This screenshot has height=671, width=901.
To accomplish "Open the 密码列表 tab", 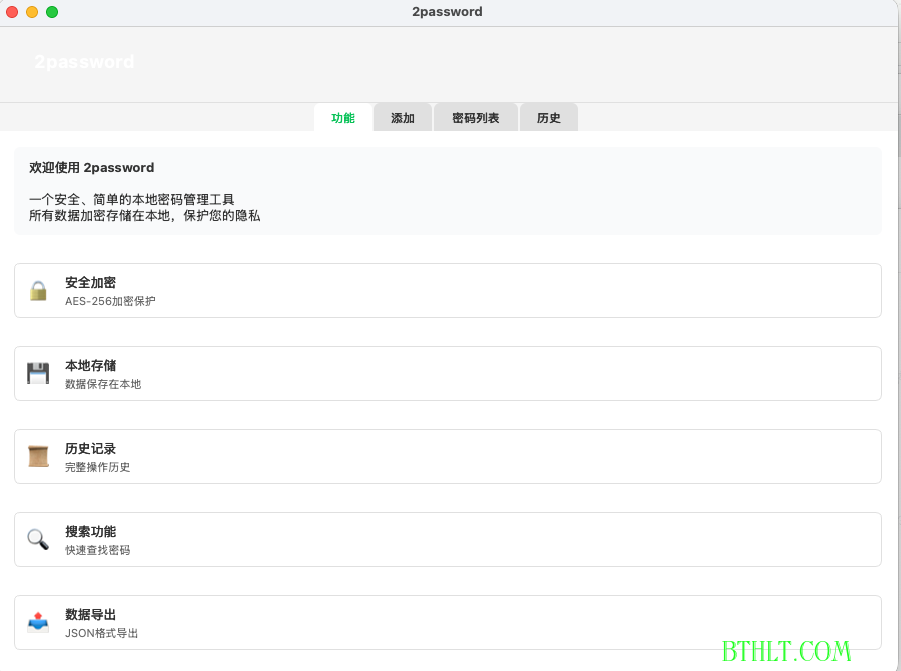I will (475, 117).
